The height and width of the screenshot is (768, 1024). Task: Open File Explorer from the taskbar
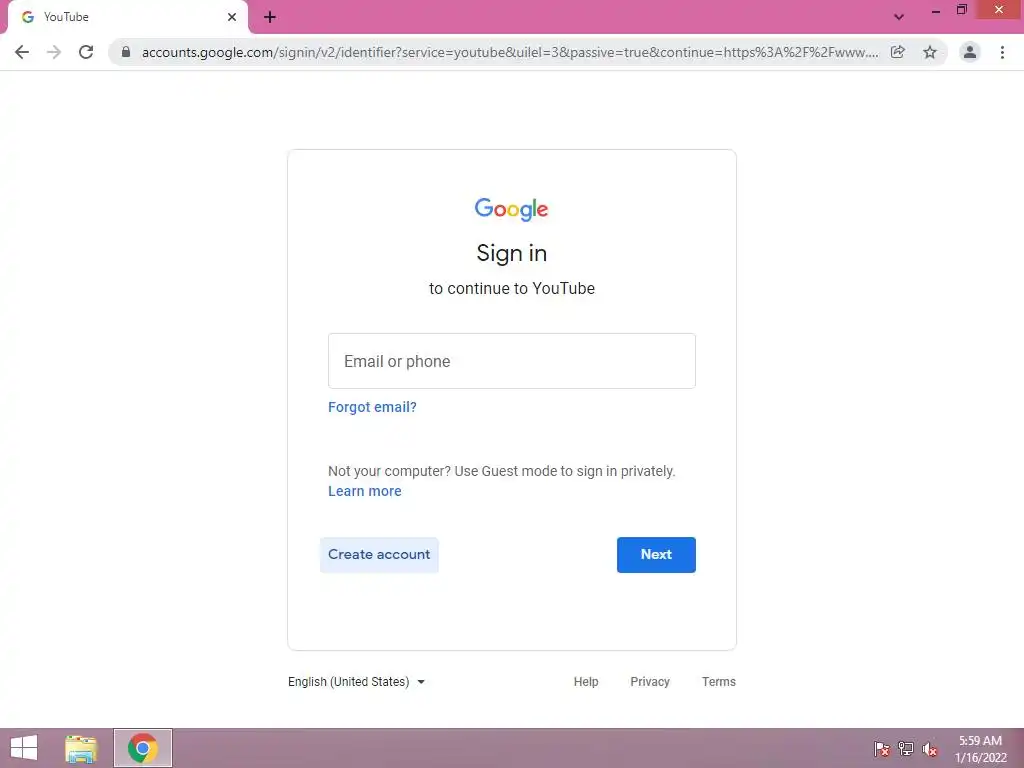click(81, 748)
